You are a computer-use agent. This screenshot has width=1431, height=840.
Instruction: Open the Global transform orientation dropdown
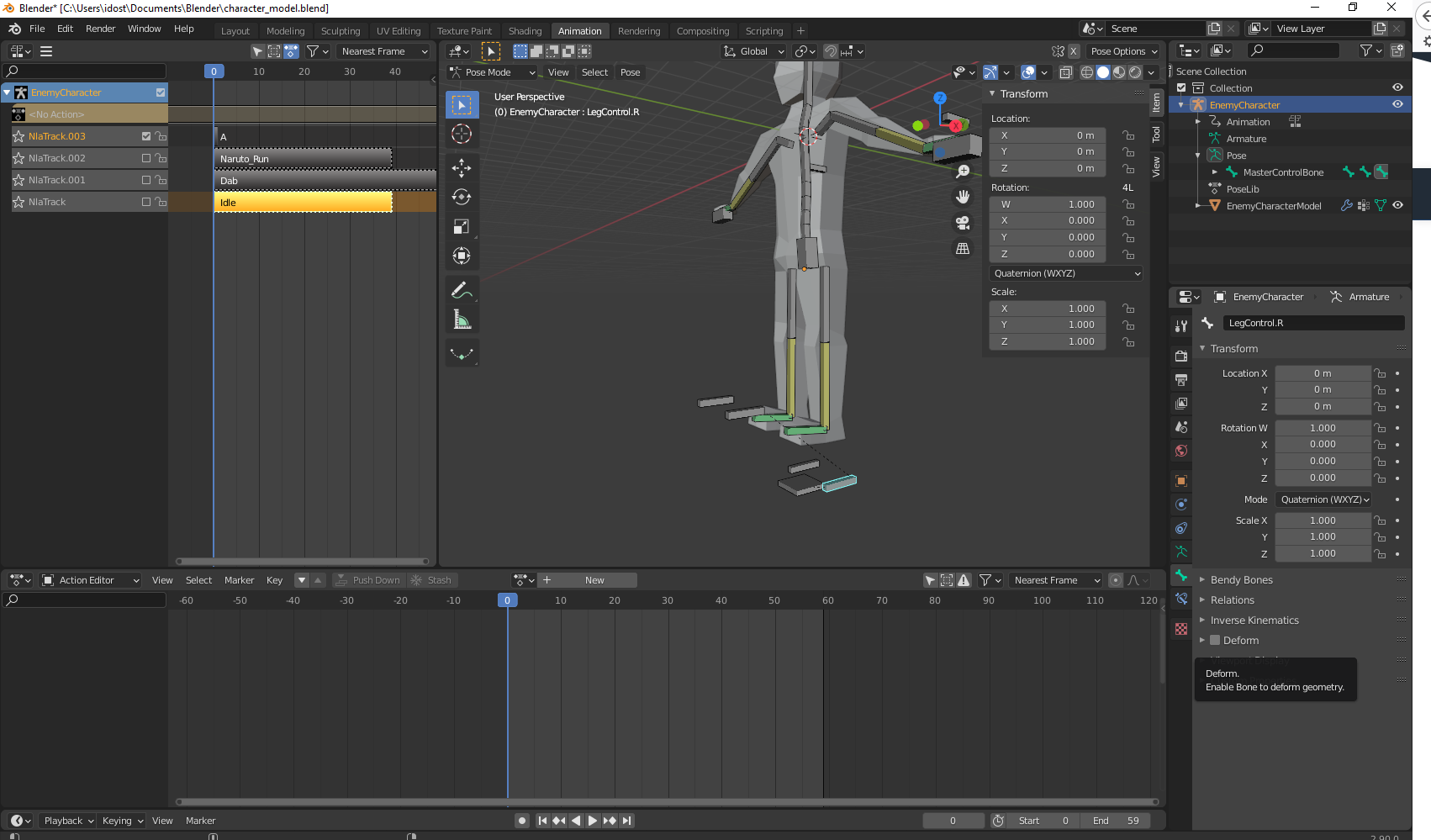pyautogui.click(x=753, y=51)
